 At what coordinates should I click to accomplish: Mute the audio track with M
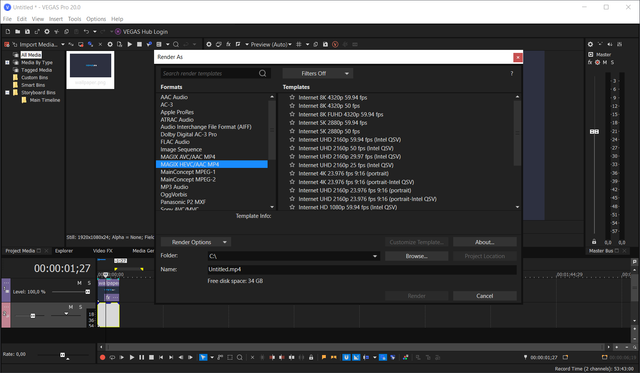pos(71,307)
